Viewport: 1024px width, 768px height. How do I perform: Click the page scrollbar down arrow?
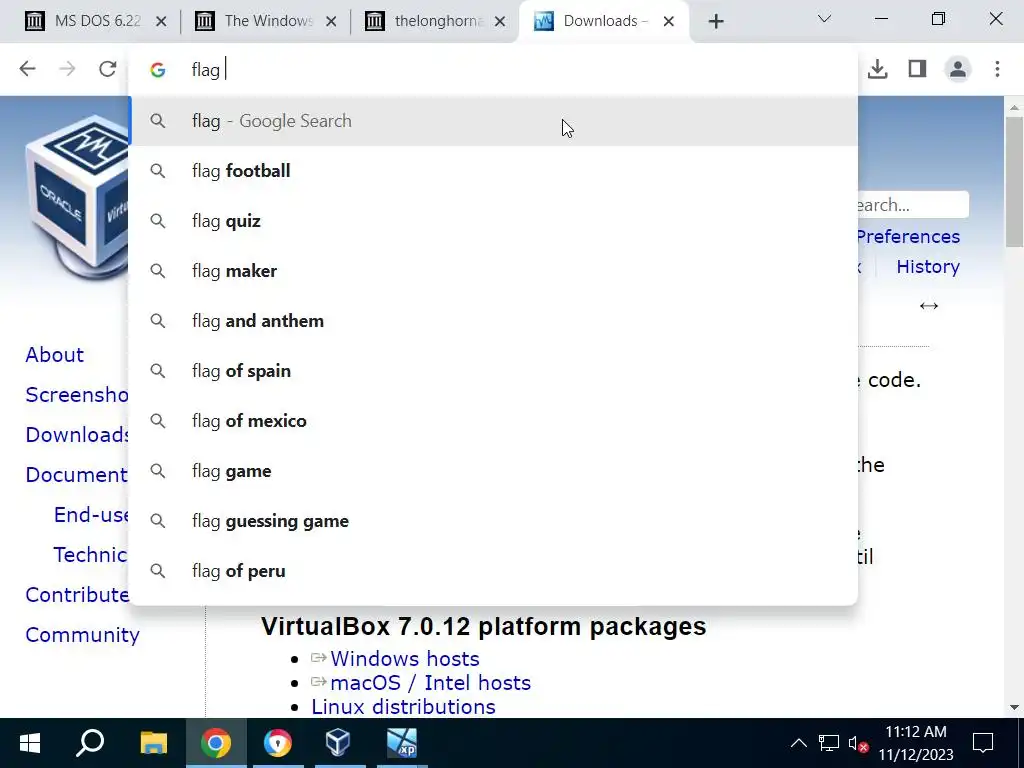click(x=1014, y=707)
